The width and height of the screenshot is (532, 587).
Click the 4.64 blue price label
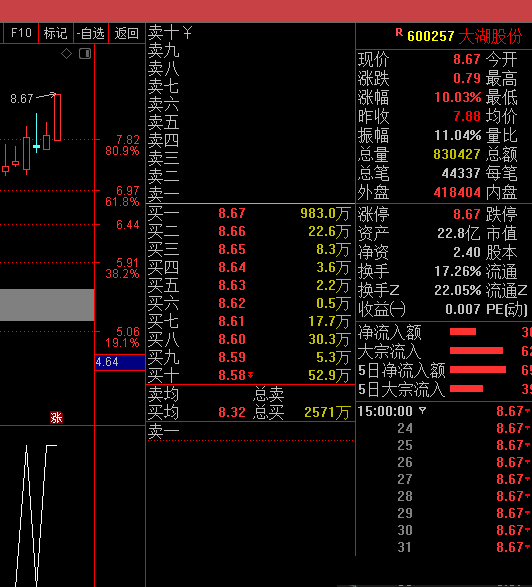click(x=120, y=362)
